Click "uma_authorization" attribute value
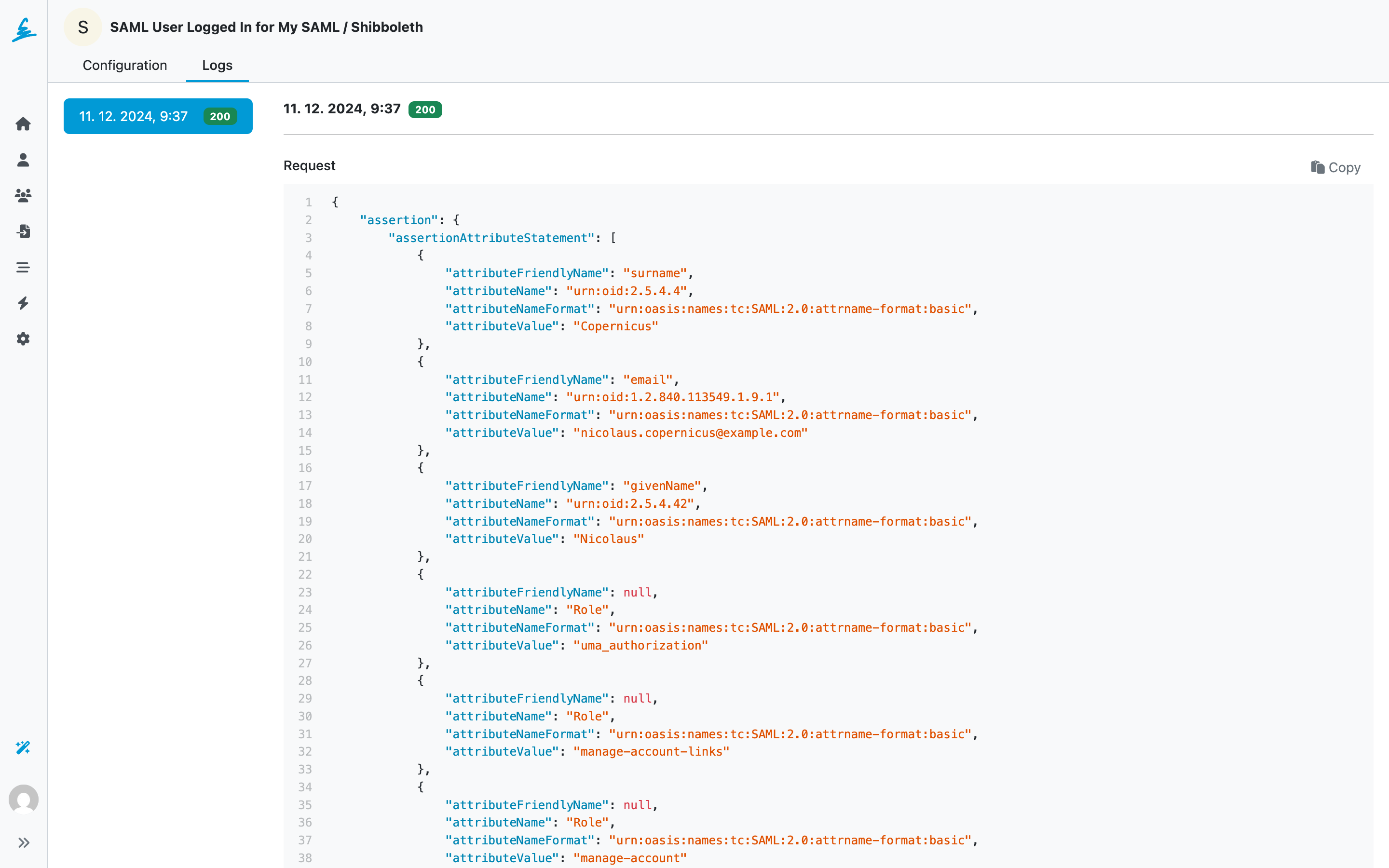Image resolution: width=1389 pixels, height=868 pixels. 640,645
